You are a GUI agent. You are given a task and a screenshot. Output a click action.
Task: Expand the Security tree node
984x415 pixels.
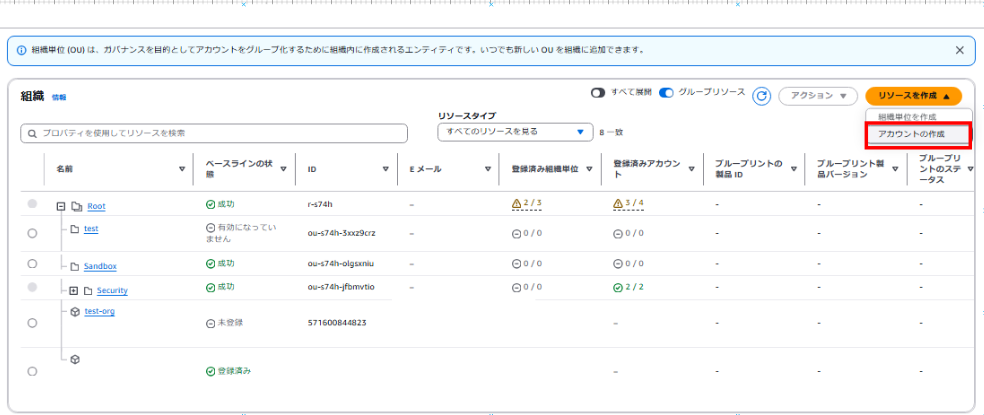(x=73, y=291)
